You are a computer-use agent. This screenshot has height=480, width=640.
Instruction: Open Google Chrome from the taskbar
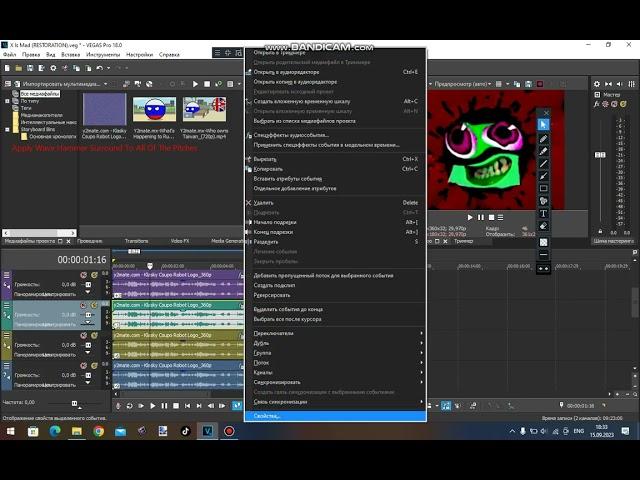98,431
